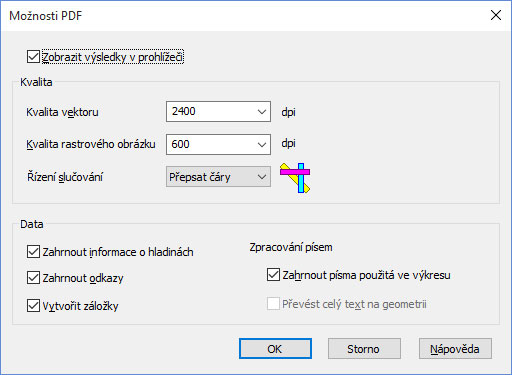
Task: Disable Zahrnout odkazy option
Action: coord(33,278)
